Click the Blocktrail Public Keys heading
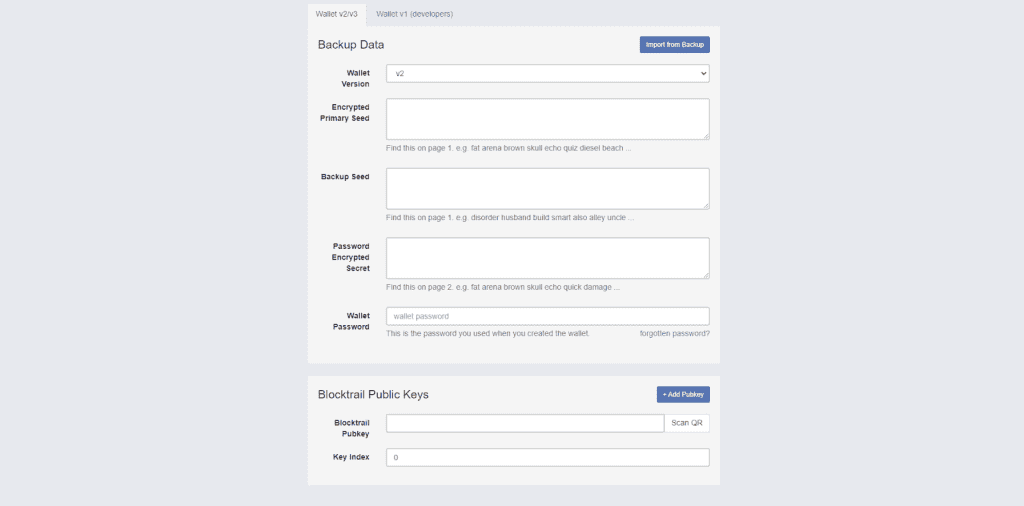The height and width of the screenshot is (506, 1024). (x=373, y=394)
